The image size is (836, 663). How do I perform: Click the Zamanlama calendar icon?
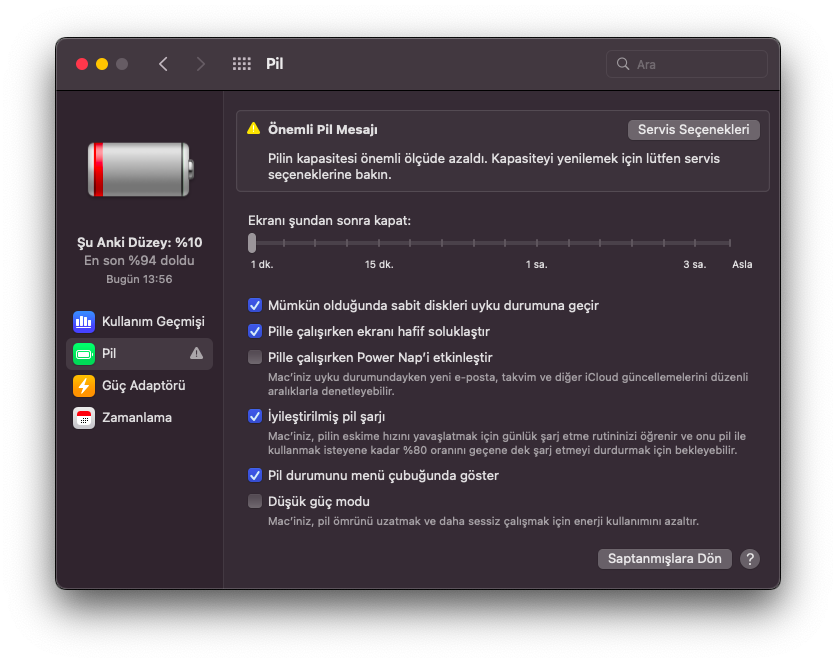pyautogui.click(x=84, y=418)
